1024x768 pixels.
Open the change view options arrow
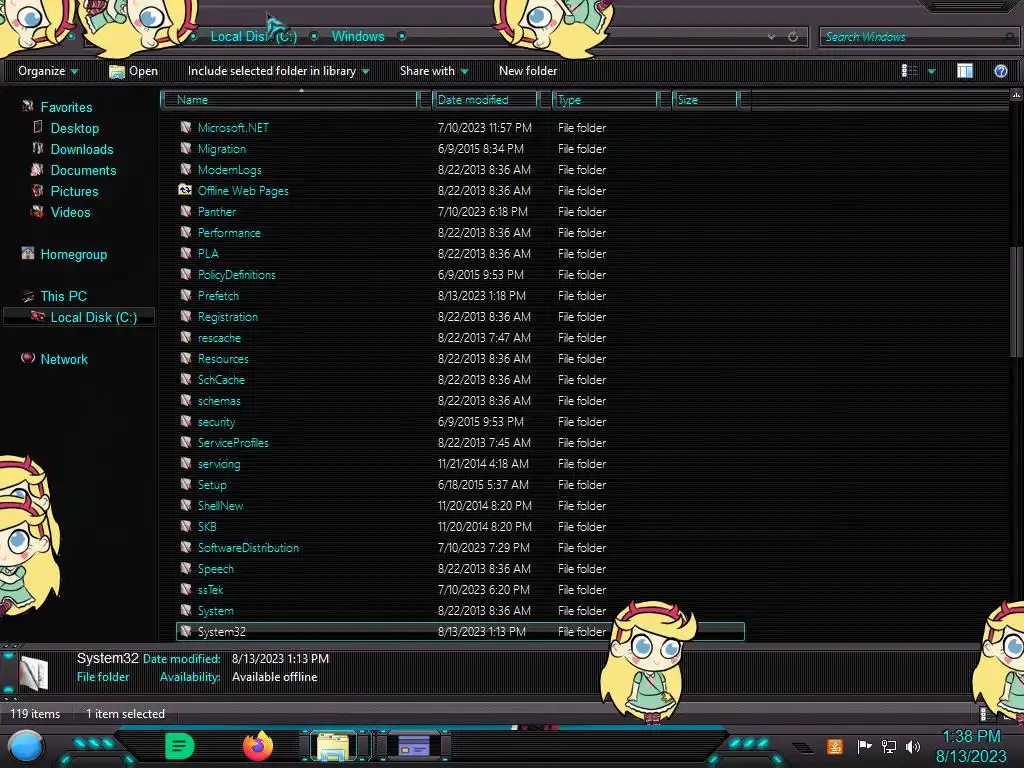click(932, 71)
